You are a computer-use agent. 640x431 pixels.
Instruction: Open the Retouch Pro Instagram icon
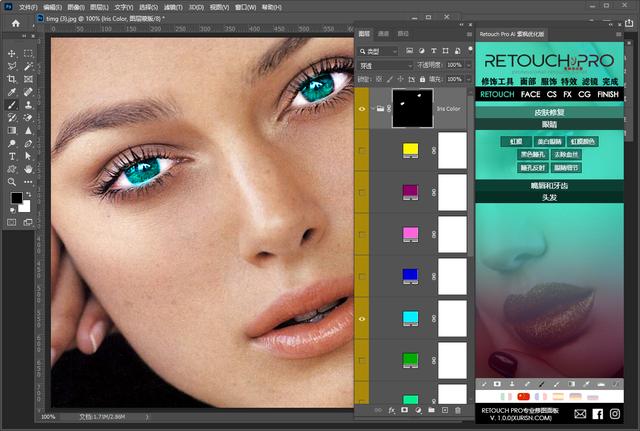click(615, 414)
